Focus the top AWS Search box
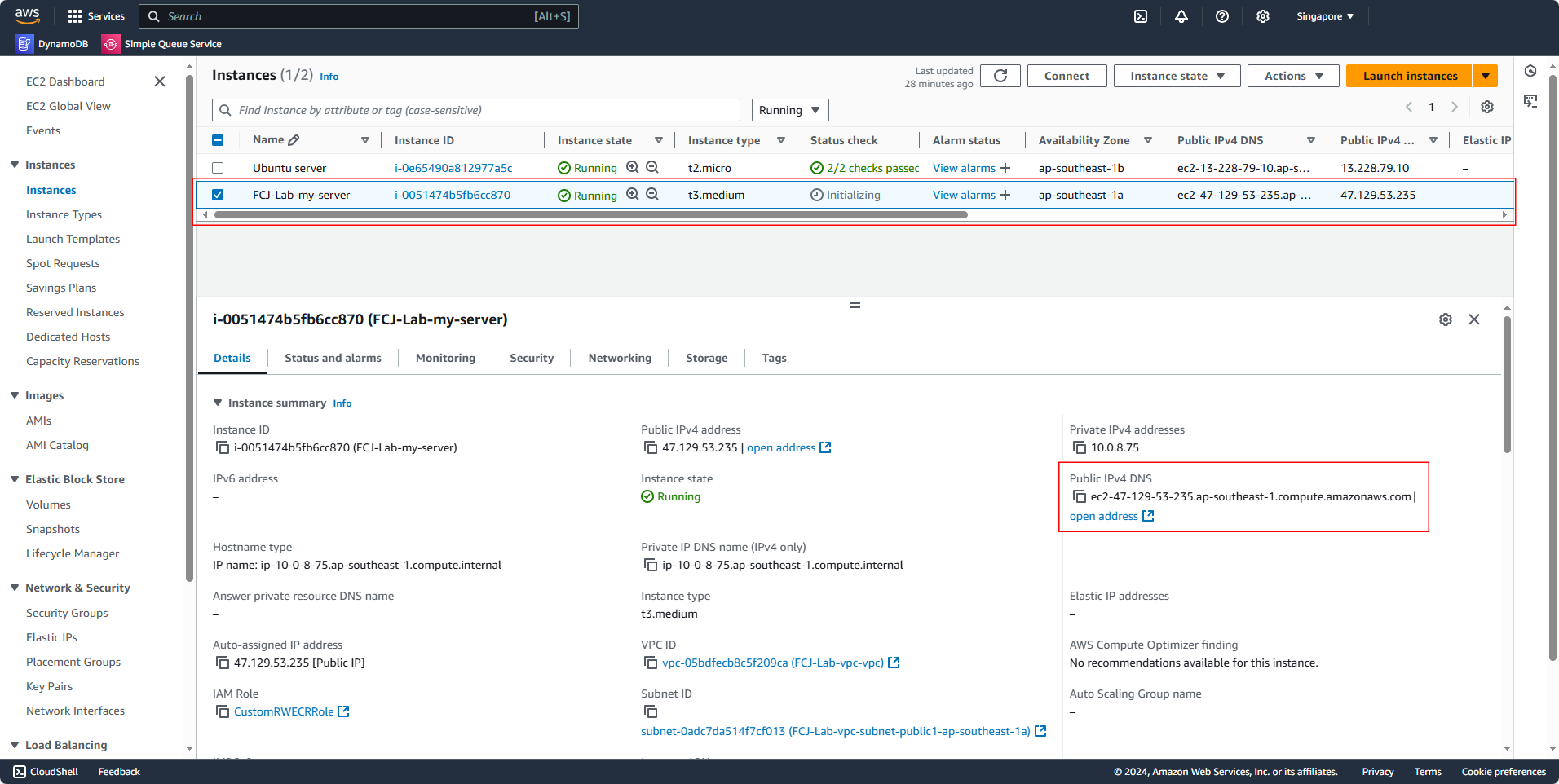 pos(359,16)
